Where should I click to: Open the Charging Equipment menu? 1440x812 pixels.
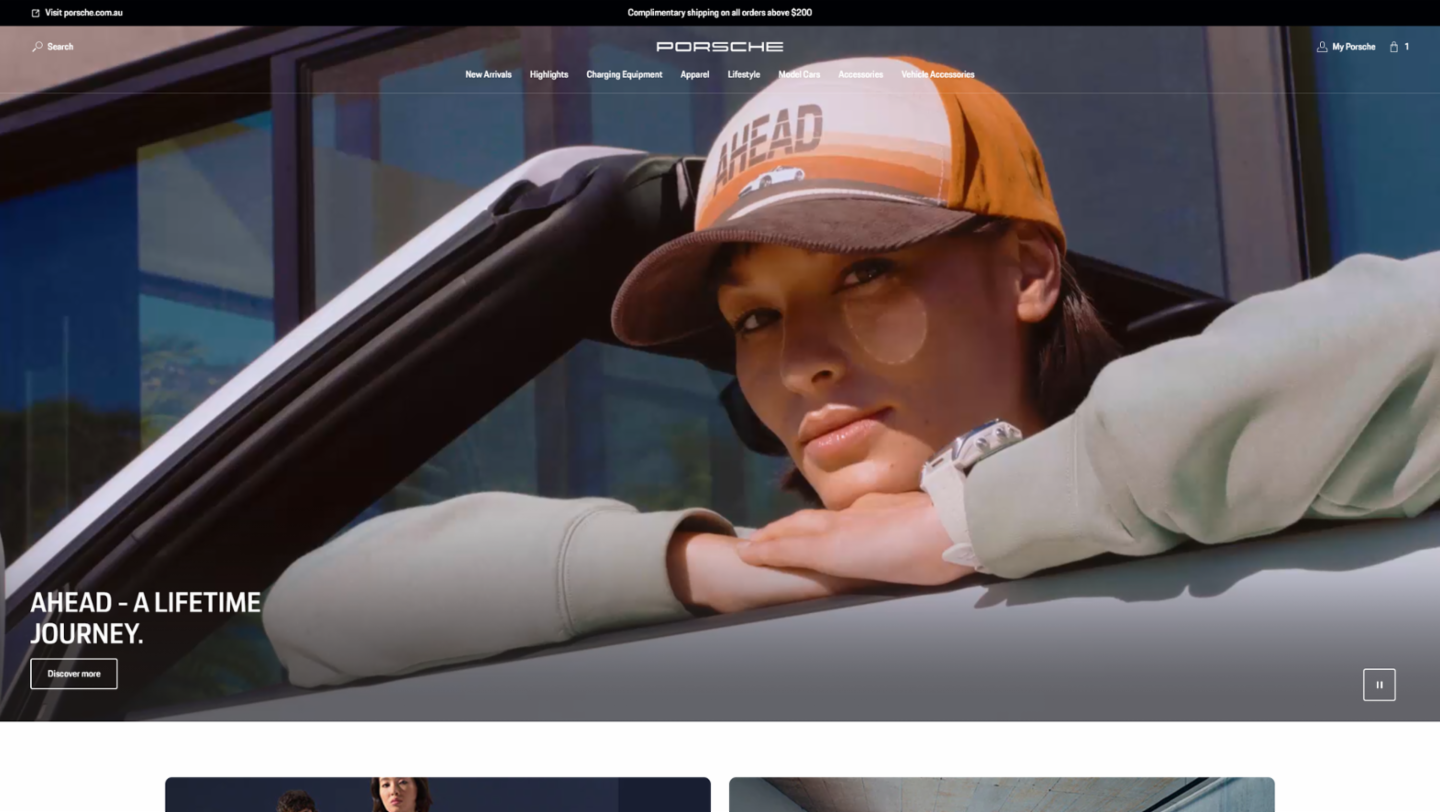tap(624, 75)
